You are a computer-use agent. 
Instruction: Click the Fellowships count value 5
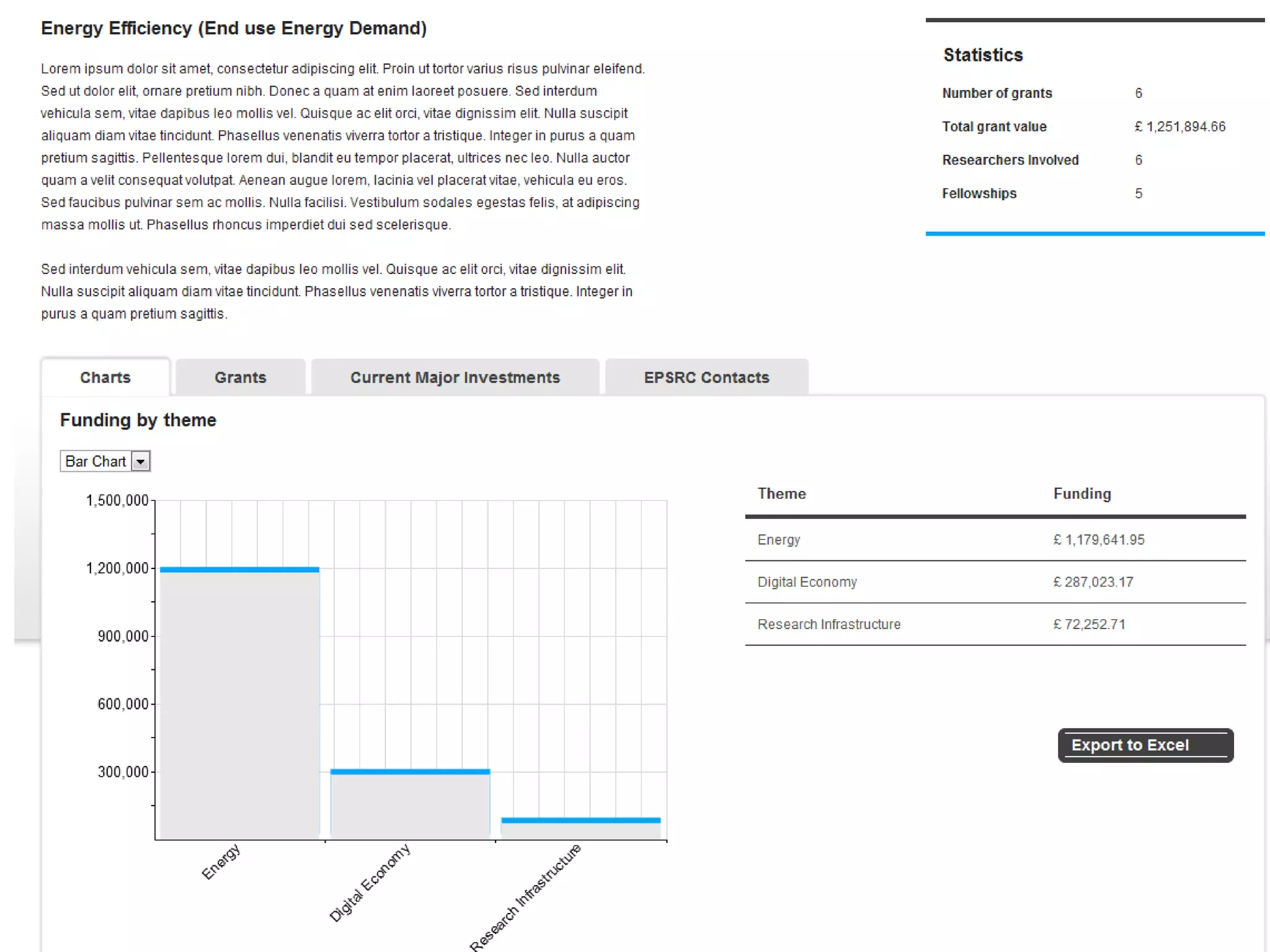(x=1139, y=193)
